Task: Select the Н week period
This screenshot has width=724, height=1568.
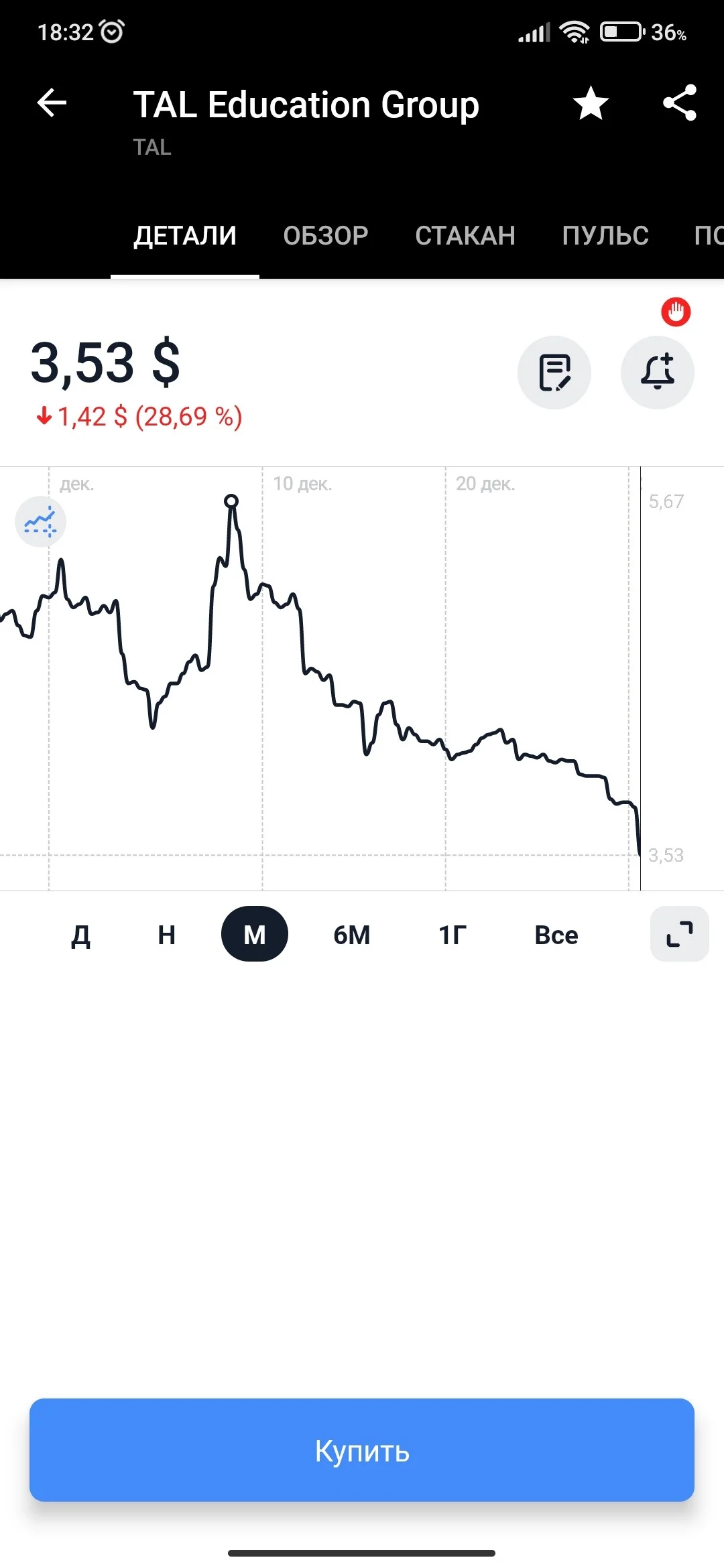Action: pyautogui.click(x=167, y=935)
